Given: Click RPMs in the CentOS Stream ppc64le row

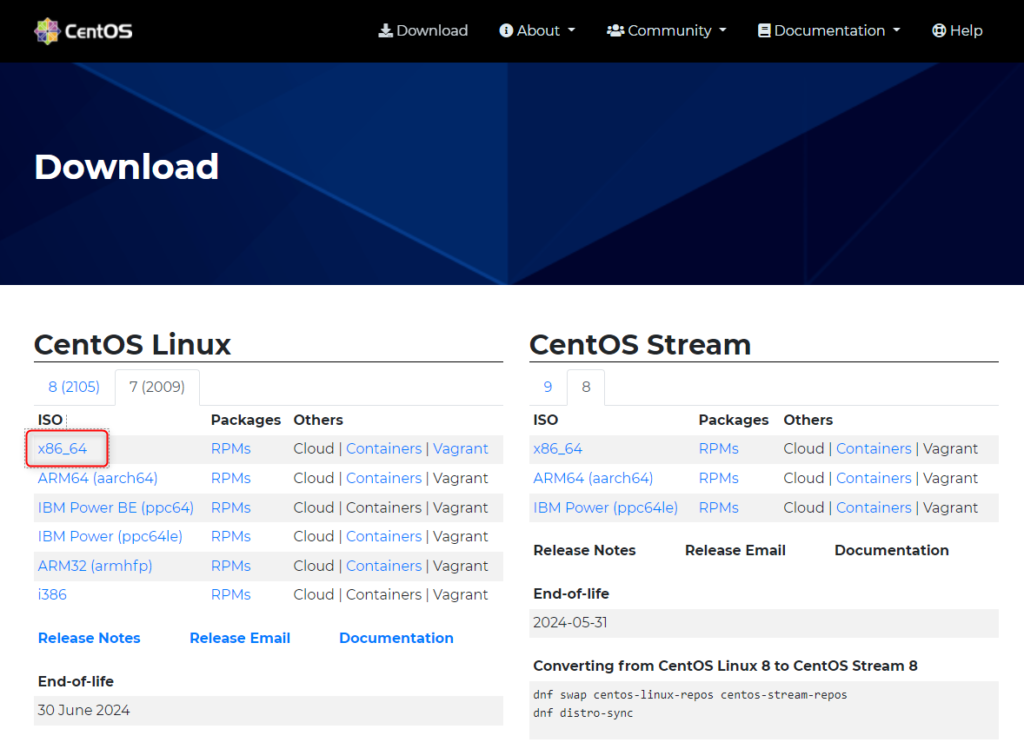Looking at the screenshot, I should [x=718, y=507].
